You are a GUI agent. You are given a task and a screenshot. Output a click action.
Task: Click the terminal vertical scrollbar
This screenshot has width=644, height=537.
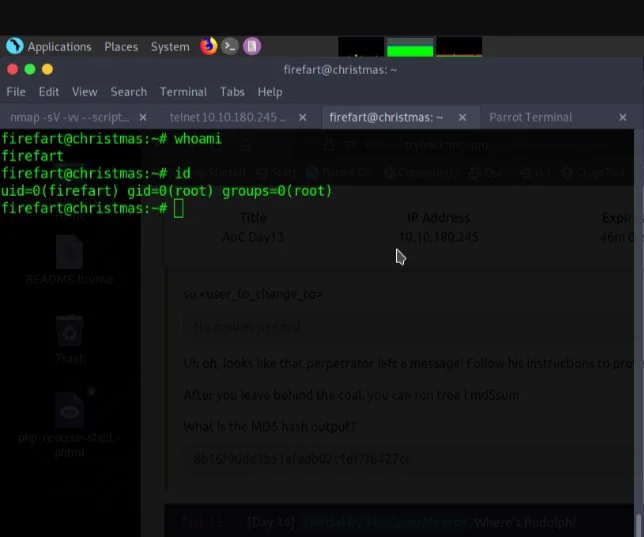(x=639, y=525)
